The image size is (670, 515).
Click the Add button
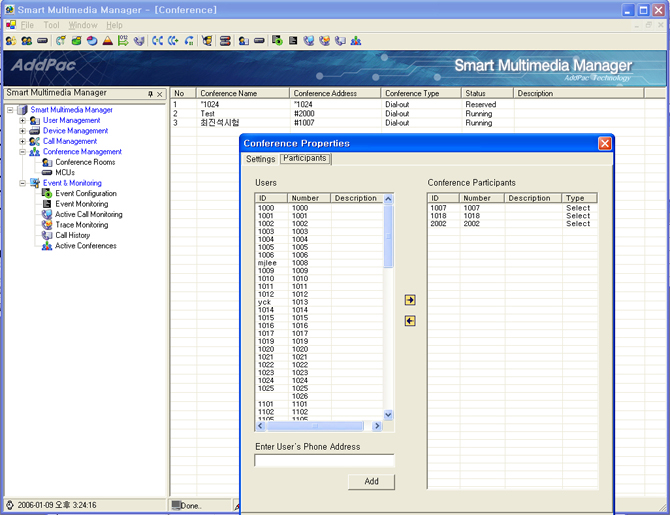pyautogui.click(x=371, y=482)
